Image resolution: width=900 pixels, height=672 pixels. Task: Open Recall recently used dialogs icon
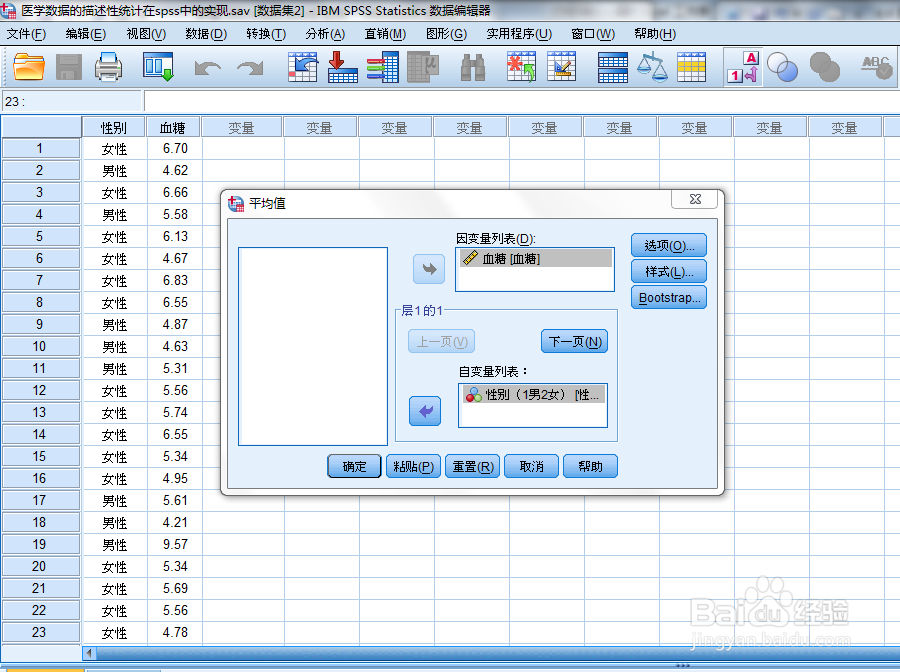(158, 67)
